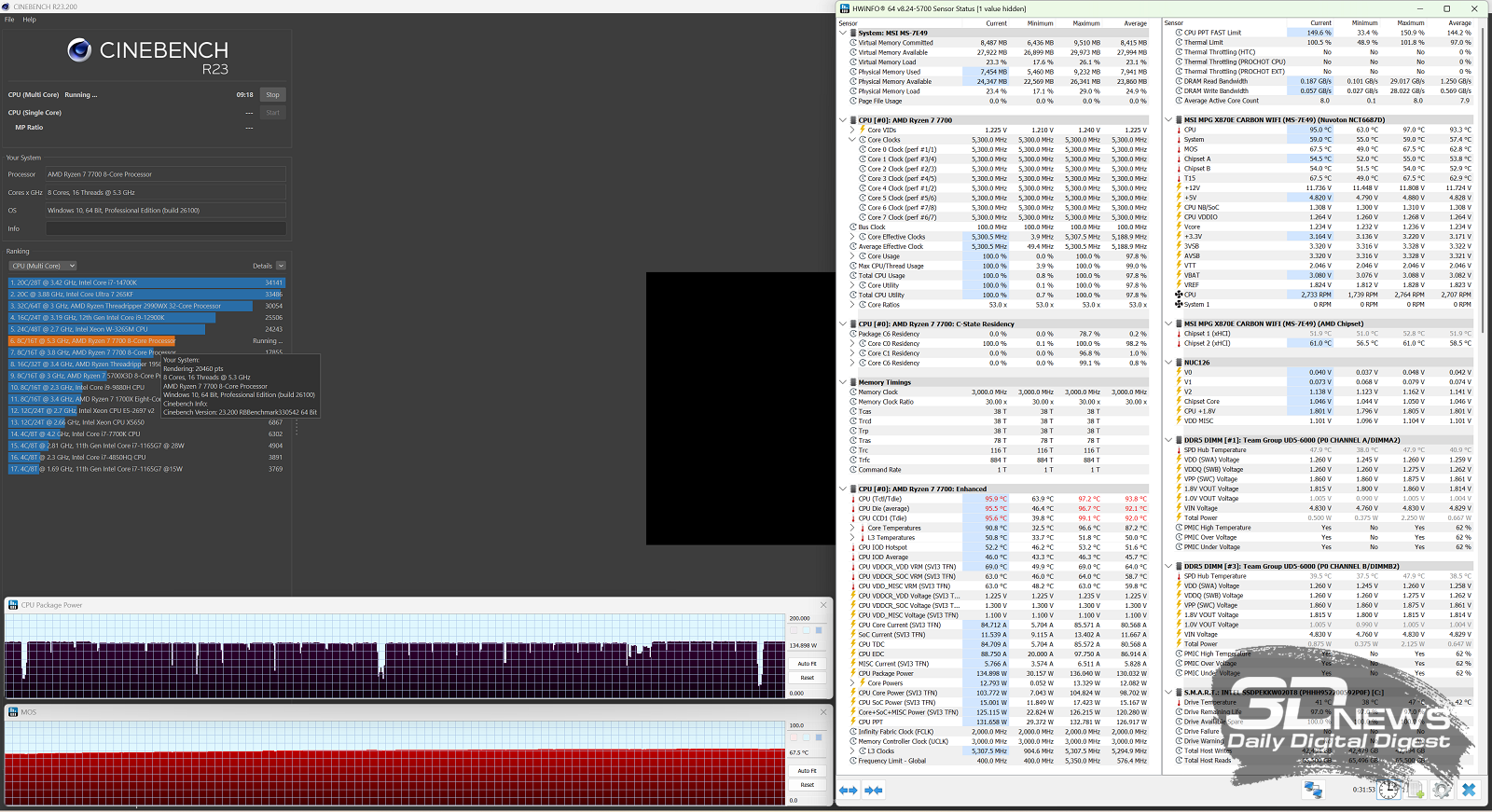Click the CPU fan icon in Nuvoton group
Image resolution: width=1492 pixels, height=812 pixels.
pos(1179,295)
